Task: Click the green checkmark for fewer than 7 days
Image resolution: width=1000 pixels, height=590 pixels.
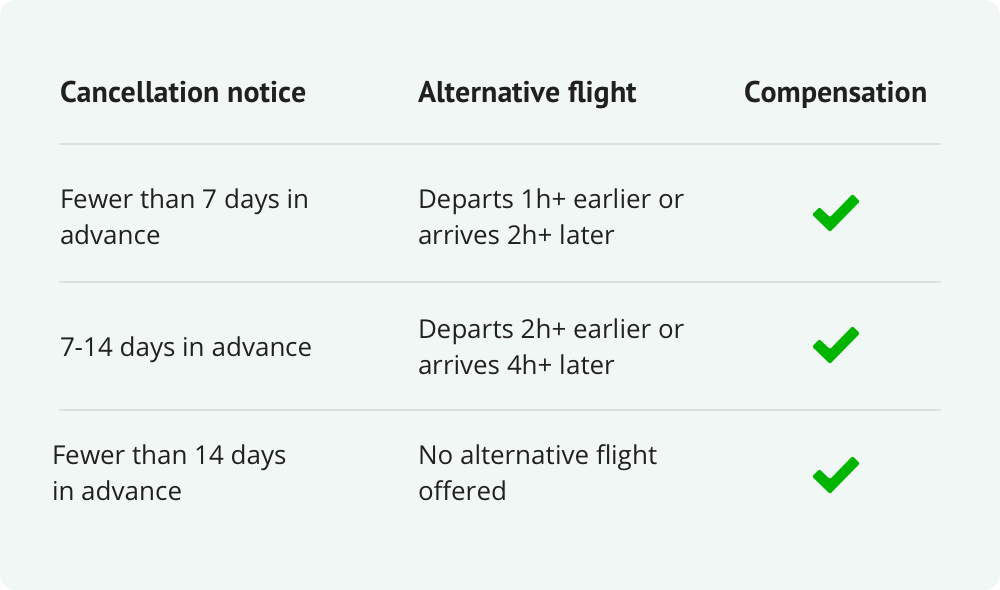Action: tap(835, 214)
